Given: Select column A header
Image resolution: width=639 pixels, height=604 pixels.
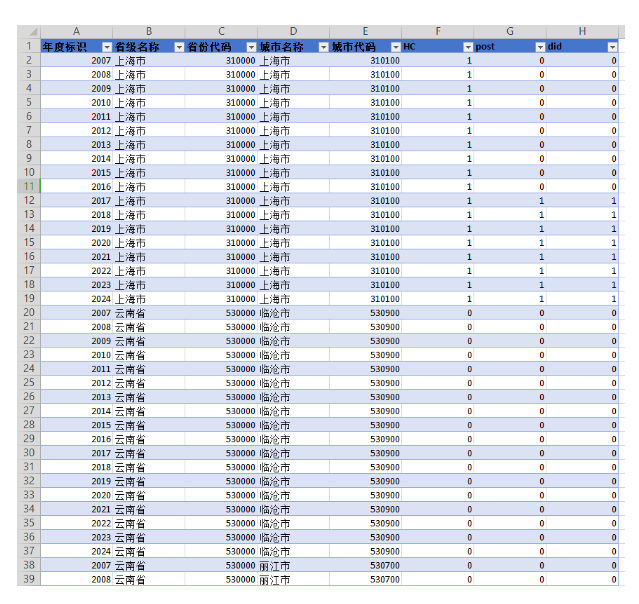Looking at the screenshot, I should click(x=76, y=31).
